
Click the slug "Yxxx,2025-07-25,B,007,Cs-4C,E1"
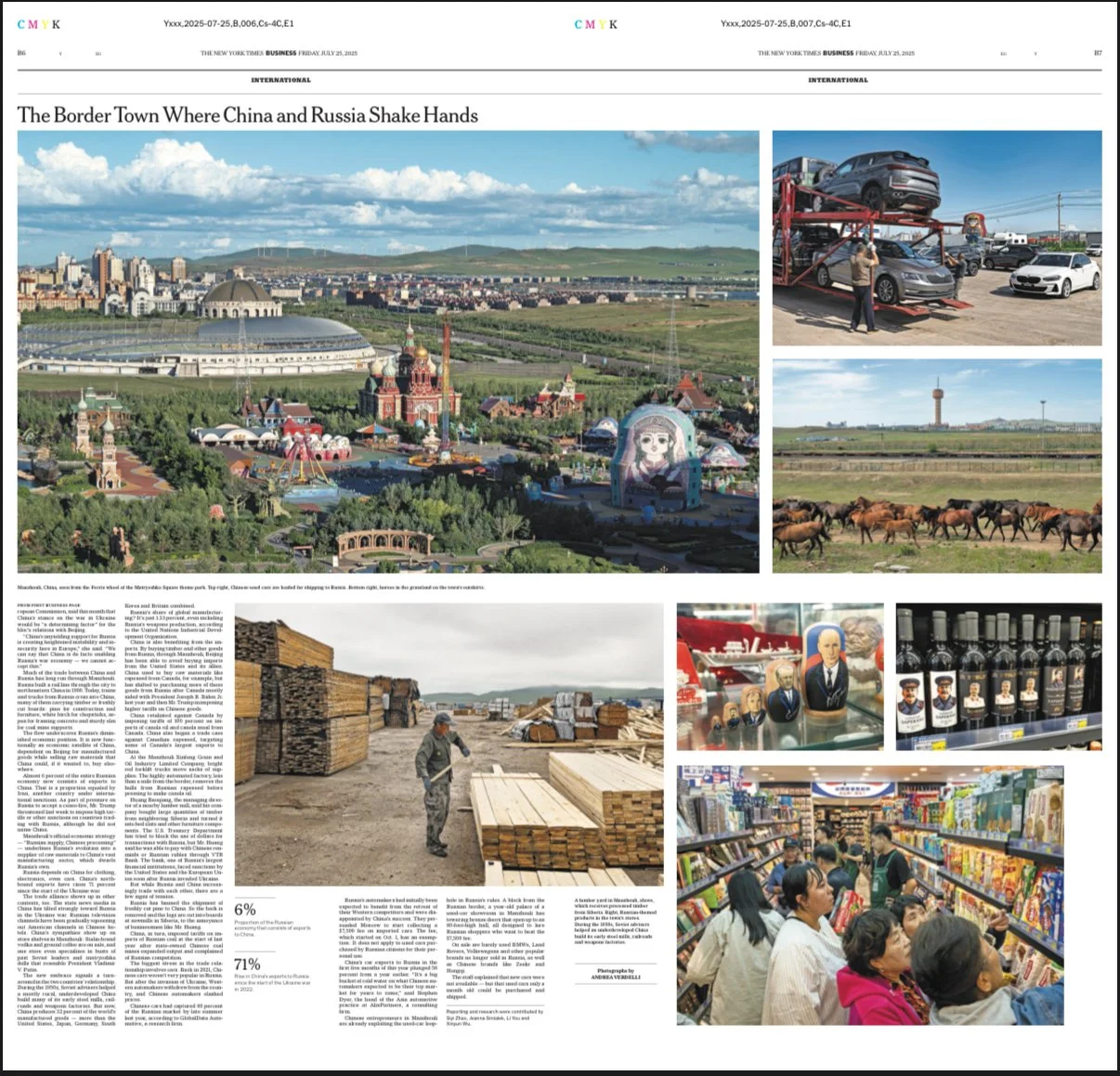click(x=786, y=23)
